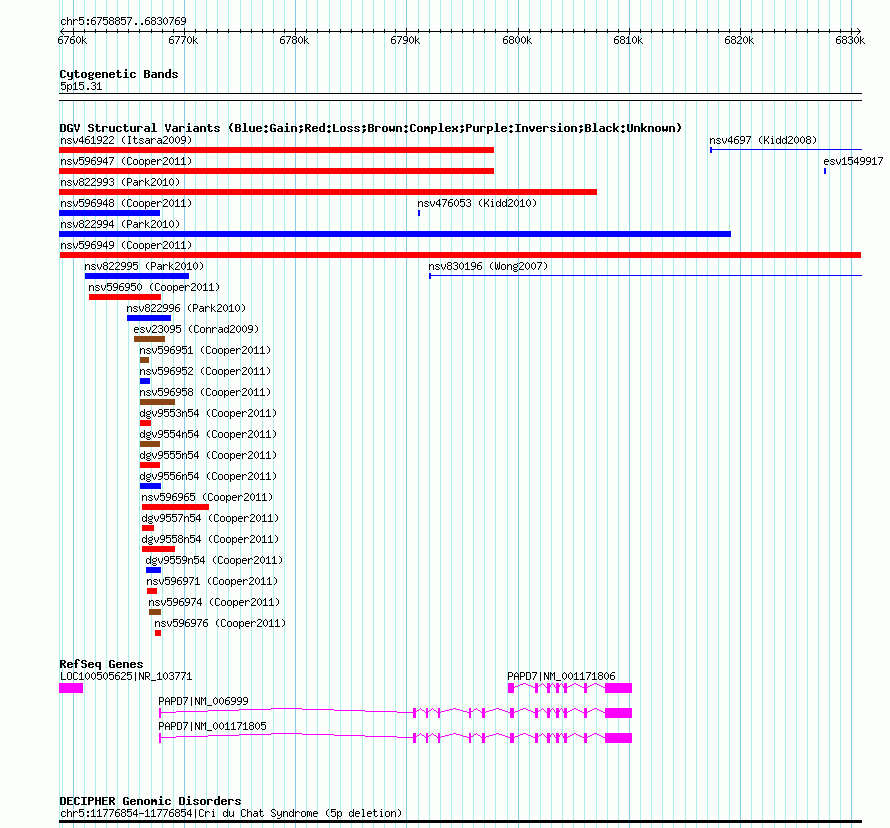This screenshot has width=890, height=828.
Task: Click the long red nsv596949 bar
Action: click(460, 255)
